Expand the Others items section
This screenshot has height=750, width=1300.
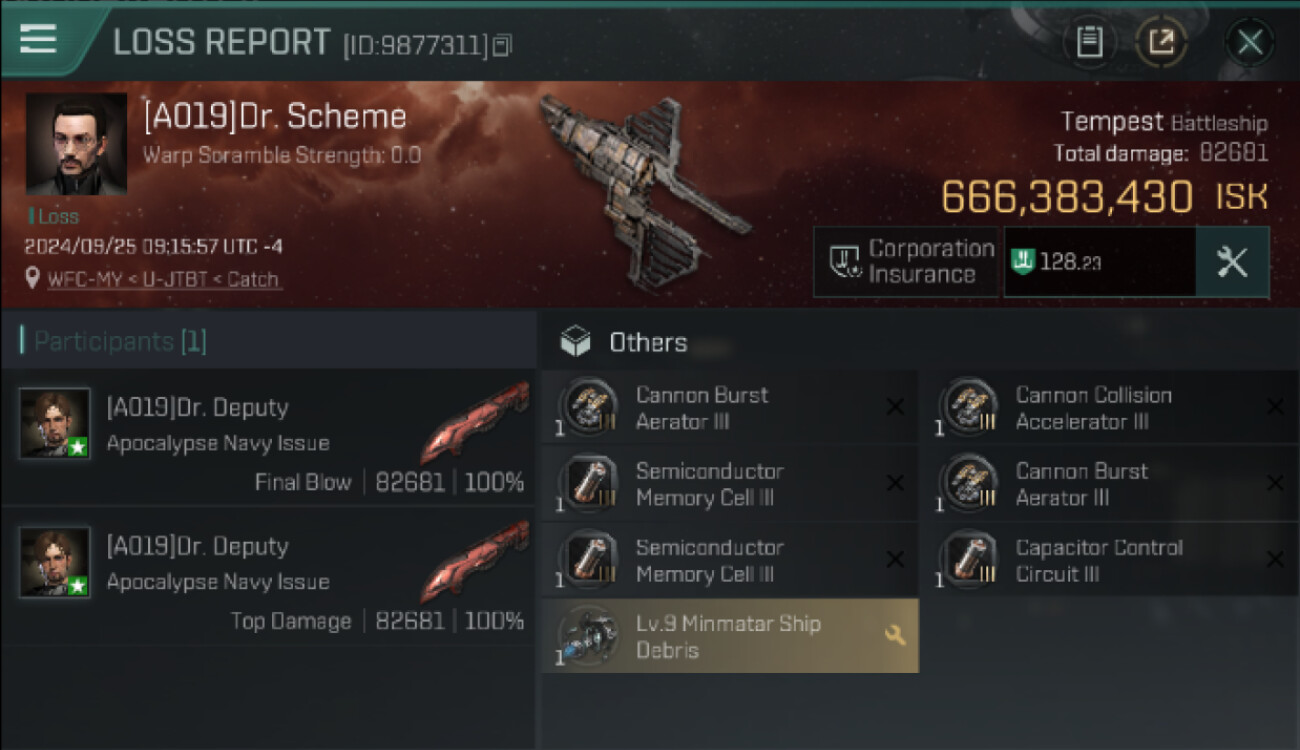pyautogui.click(x=647, y=342)
